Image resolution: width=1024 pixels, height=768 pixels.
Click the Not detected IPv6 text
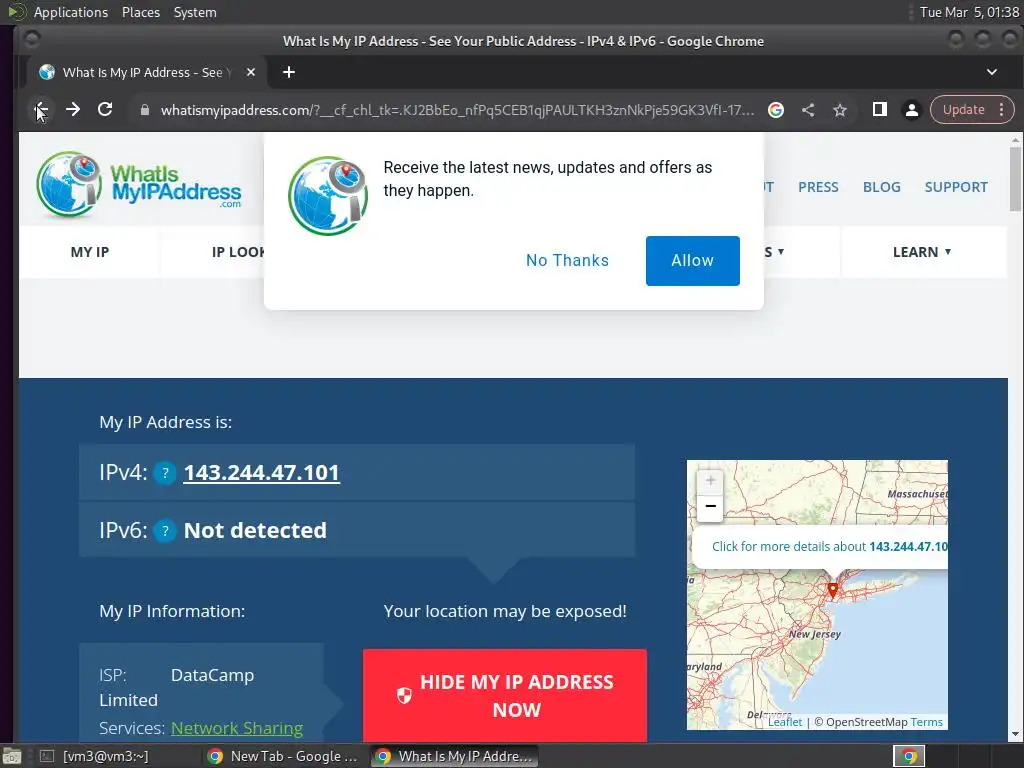[255, 531]
